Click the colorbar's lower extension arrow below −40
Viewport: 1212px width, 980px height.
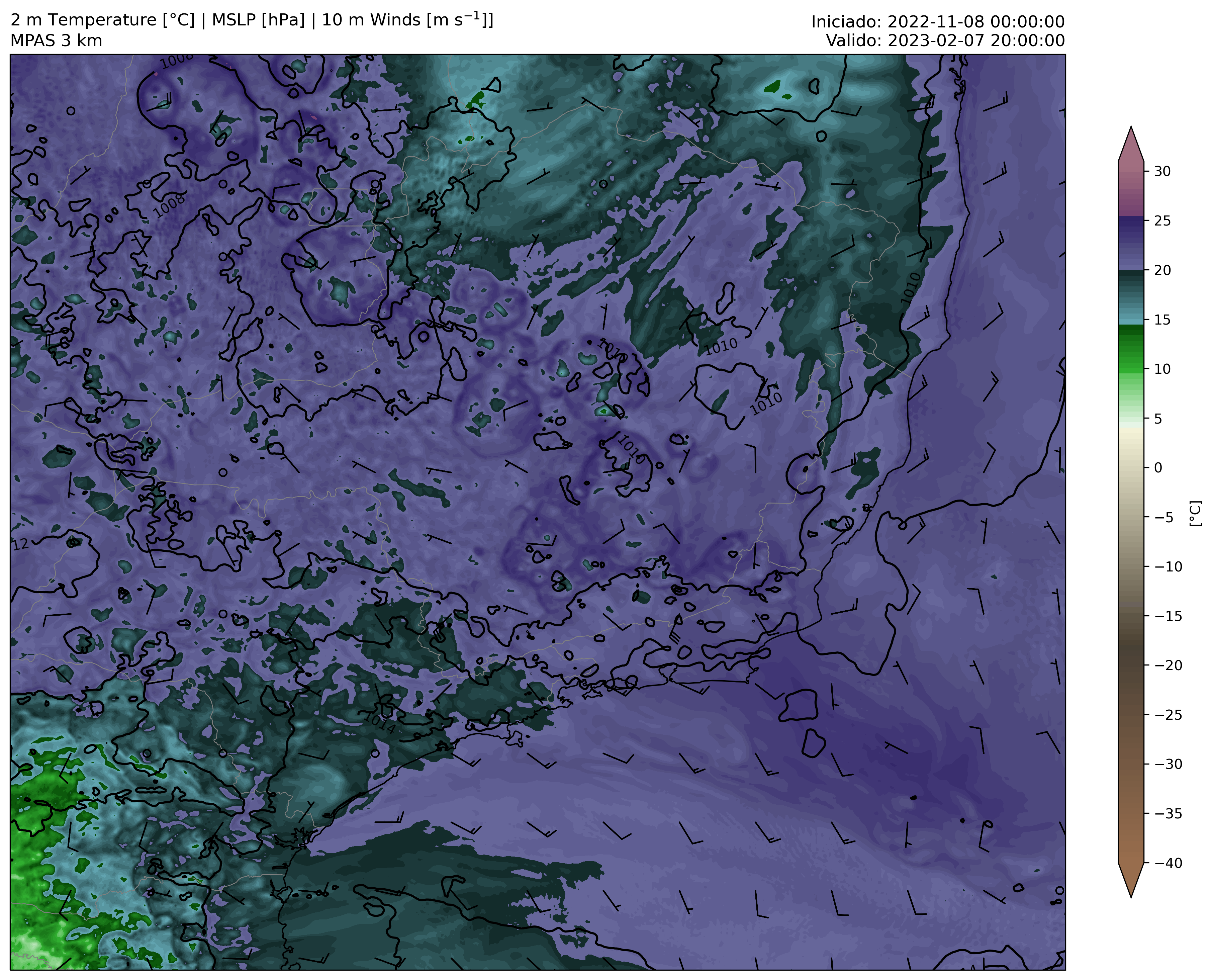tap(1131, 879)
